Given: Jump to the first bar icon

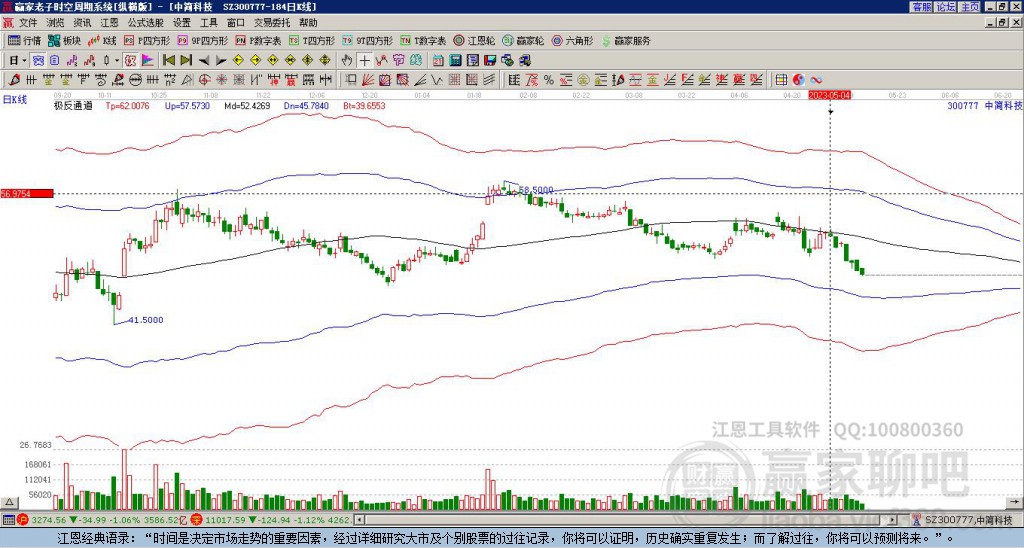Looking at the screenshot, I should point(168,61).
